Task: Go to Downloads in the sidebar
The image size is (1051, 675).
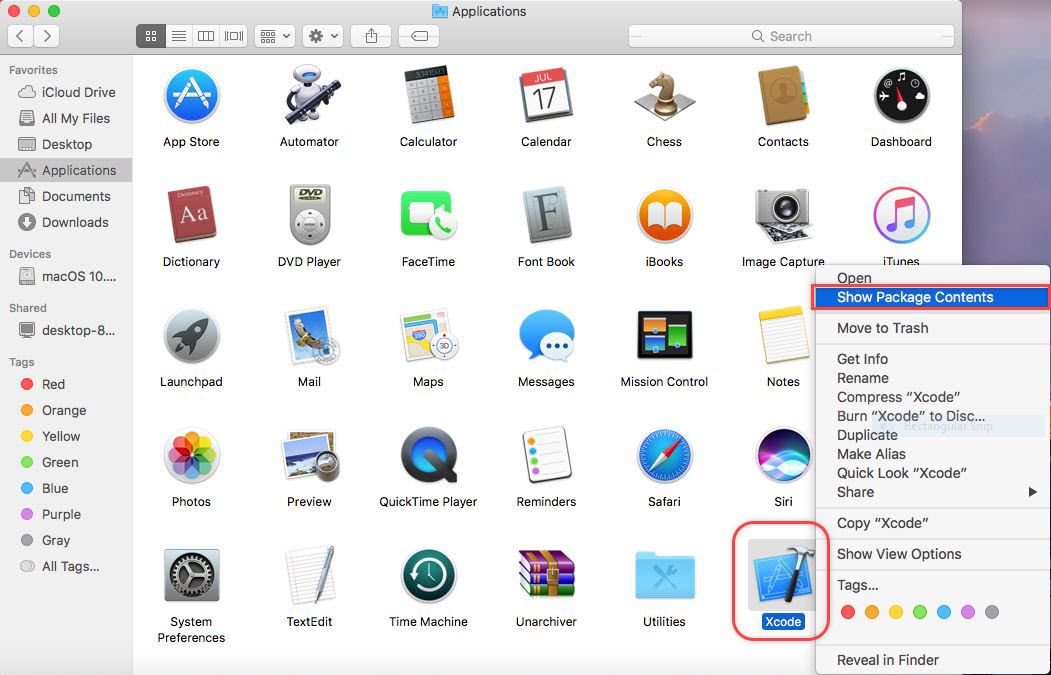Action: point(75,222)
